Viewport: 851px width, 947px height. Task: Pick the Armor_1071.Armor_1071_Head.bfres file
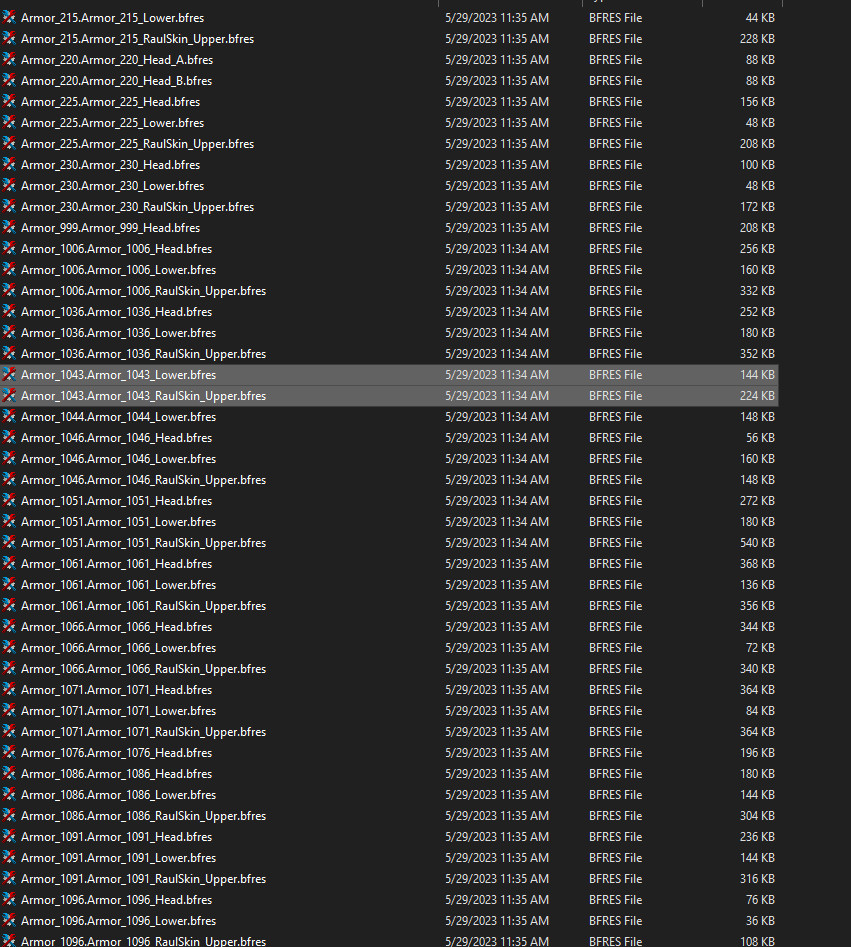click(x=116, y=690)
